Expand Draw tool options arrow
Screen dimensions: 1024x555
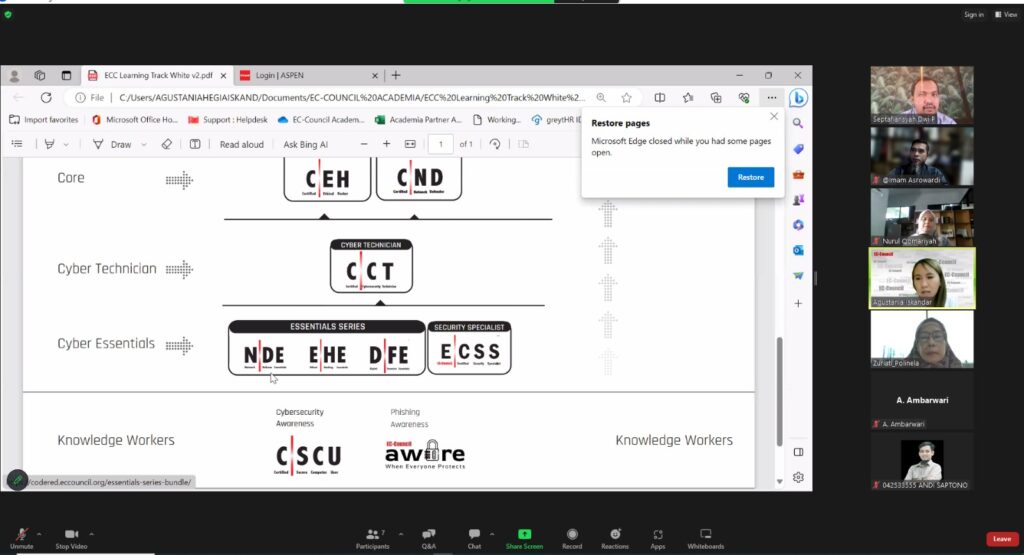click(144, 144)
